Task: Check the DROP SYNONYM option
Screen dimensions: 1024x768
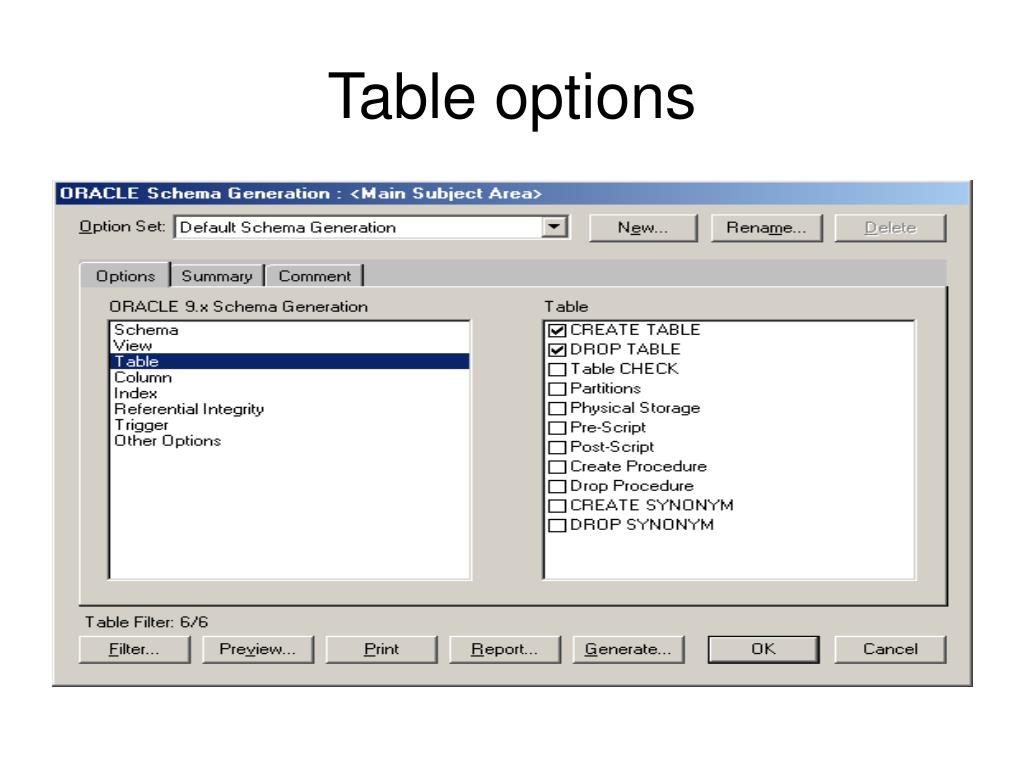Action: 557,526
